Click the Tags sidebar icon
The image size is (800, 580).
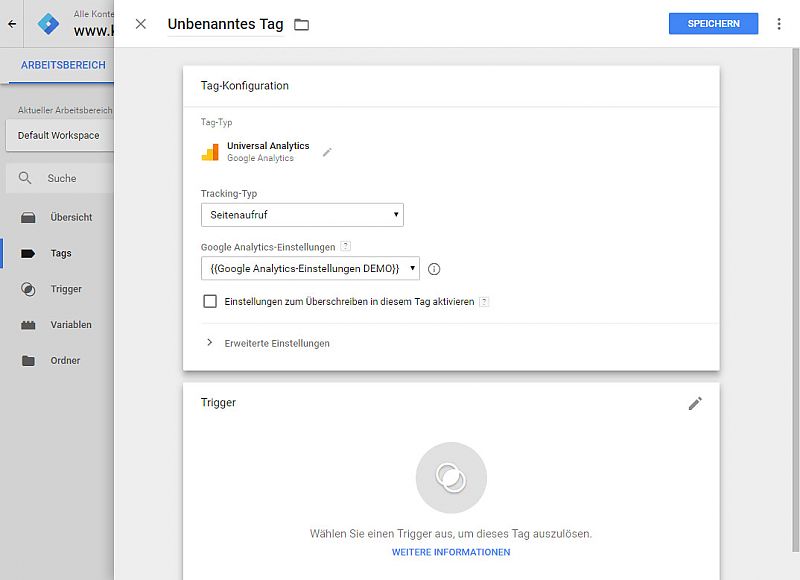coord(28,254)
